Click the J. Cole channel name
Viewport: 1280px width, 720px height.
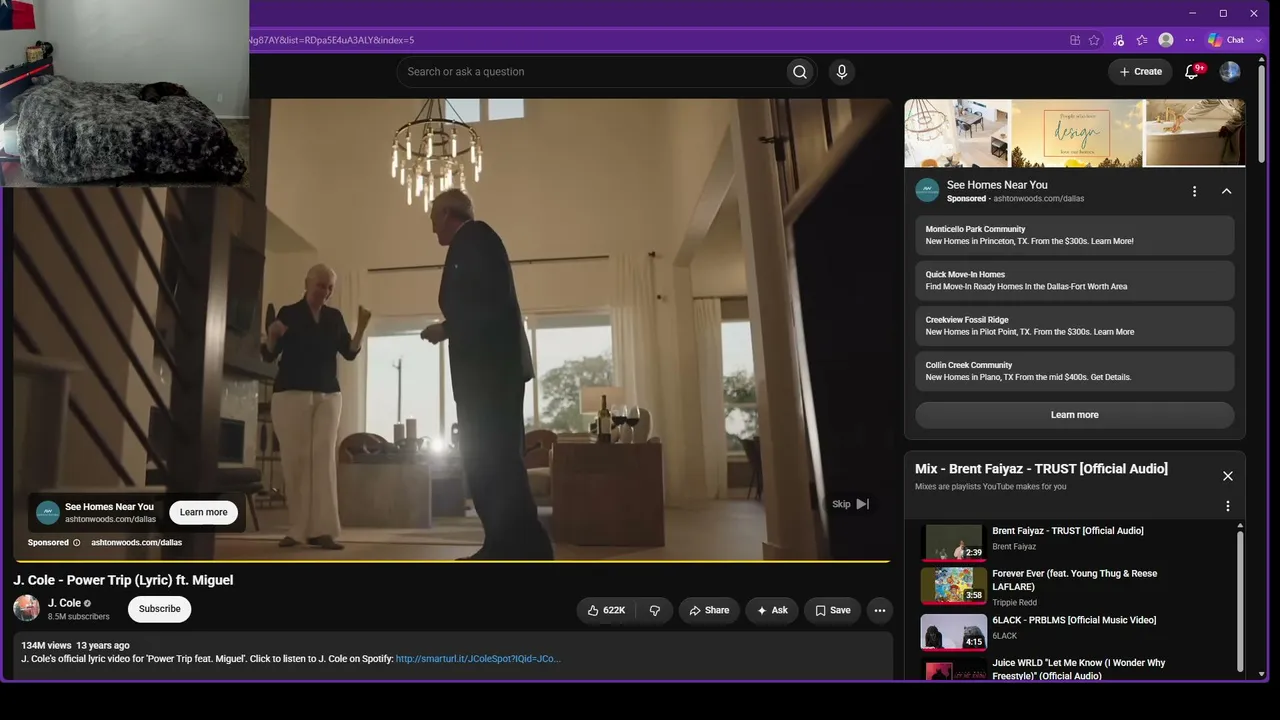pyautogui.click(x=64, y=603)
